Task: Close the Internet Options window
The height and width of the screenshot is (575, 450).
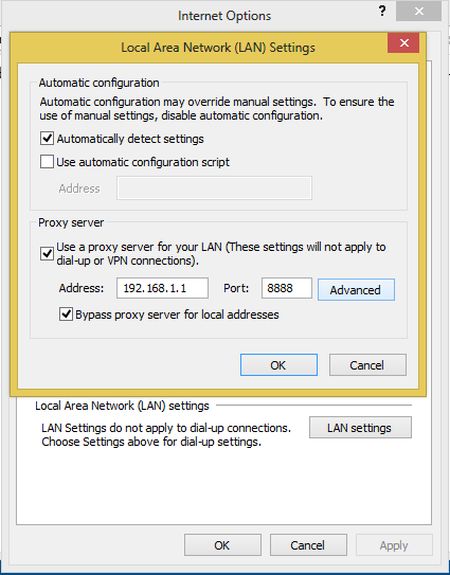Action: tap(418, 12)
